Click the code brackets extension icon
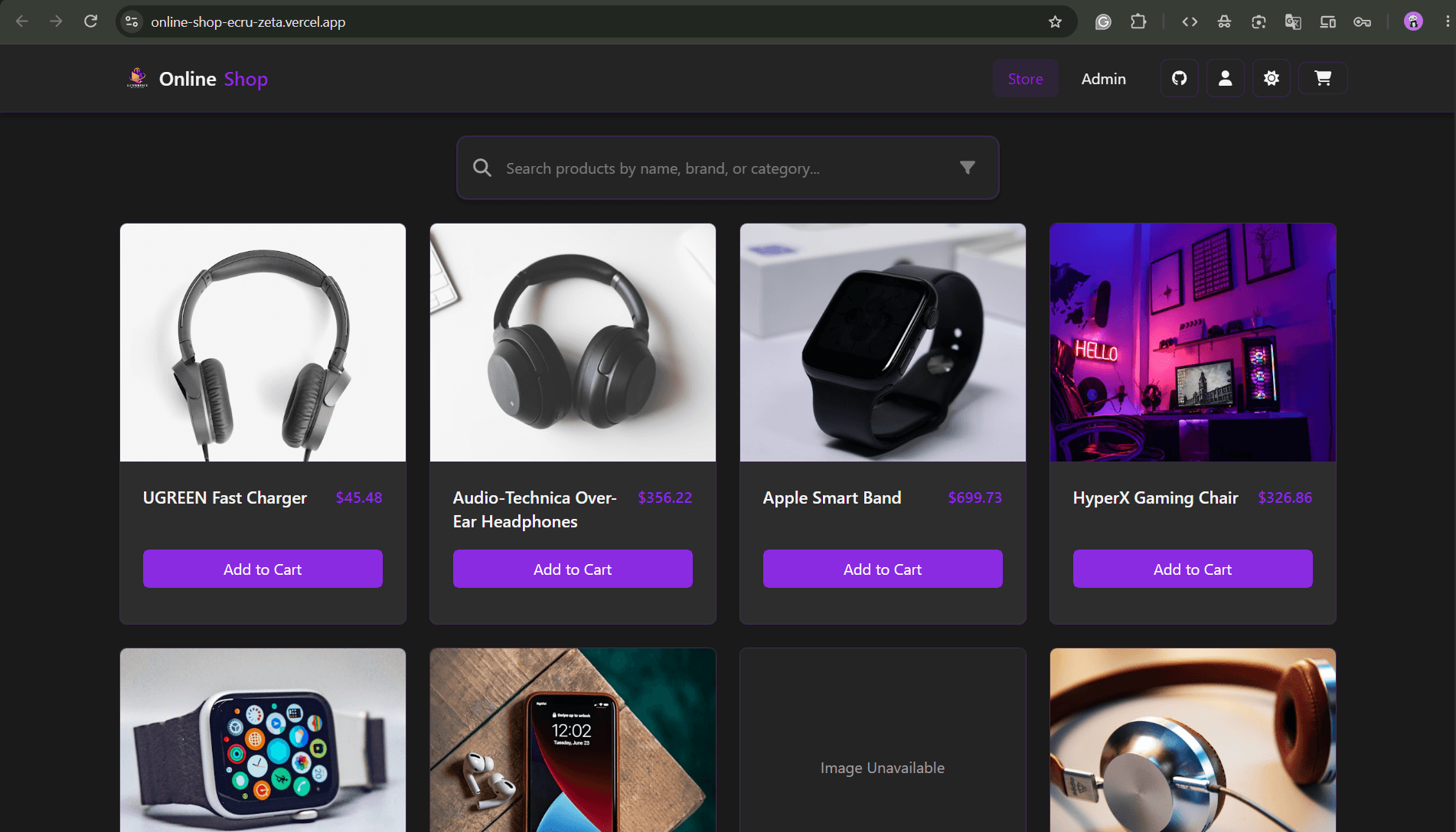Viewport: 1456px width, 832px height. [x=1190, y=21]
